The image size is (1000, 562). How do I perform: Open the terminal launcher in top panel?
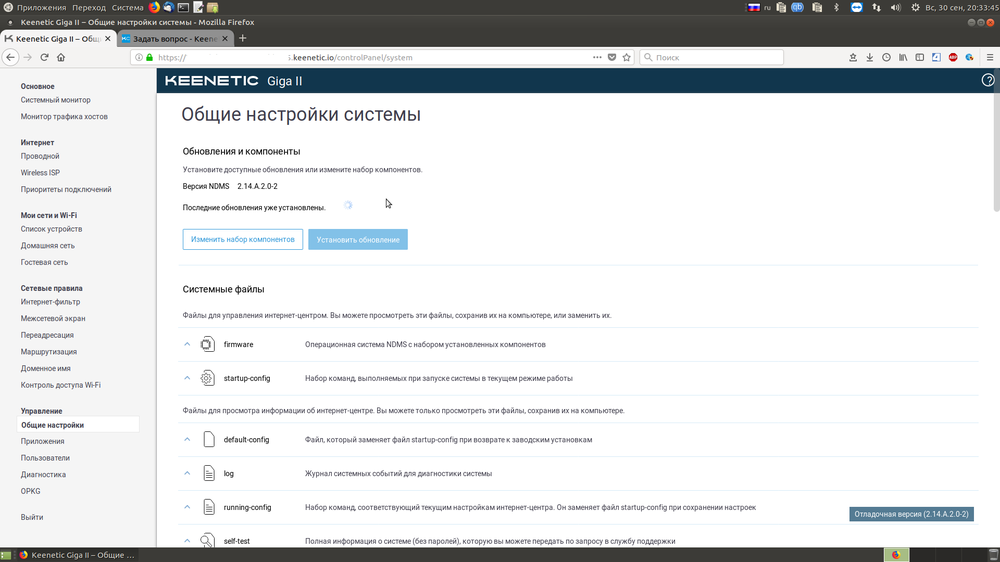(x=184, y=8)
